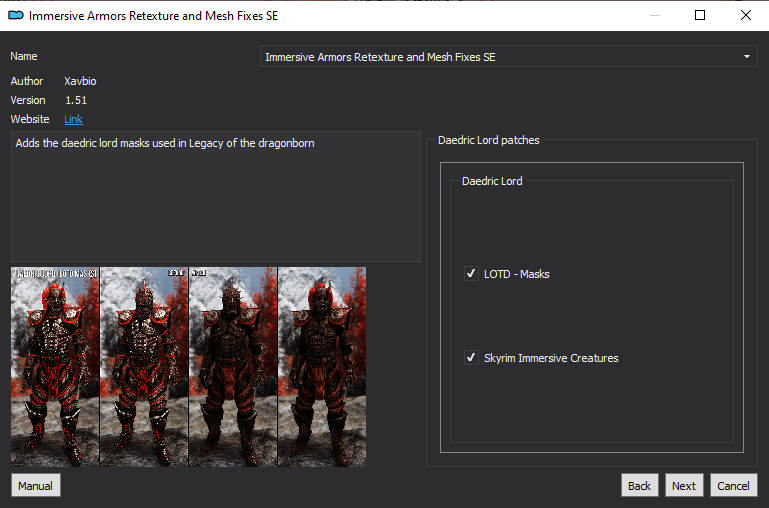Cancel the installer dialog
Viewport: 769px width, 508px height.
tap(733, 485)
